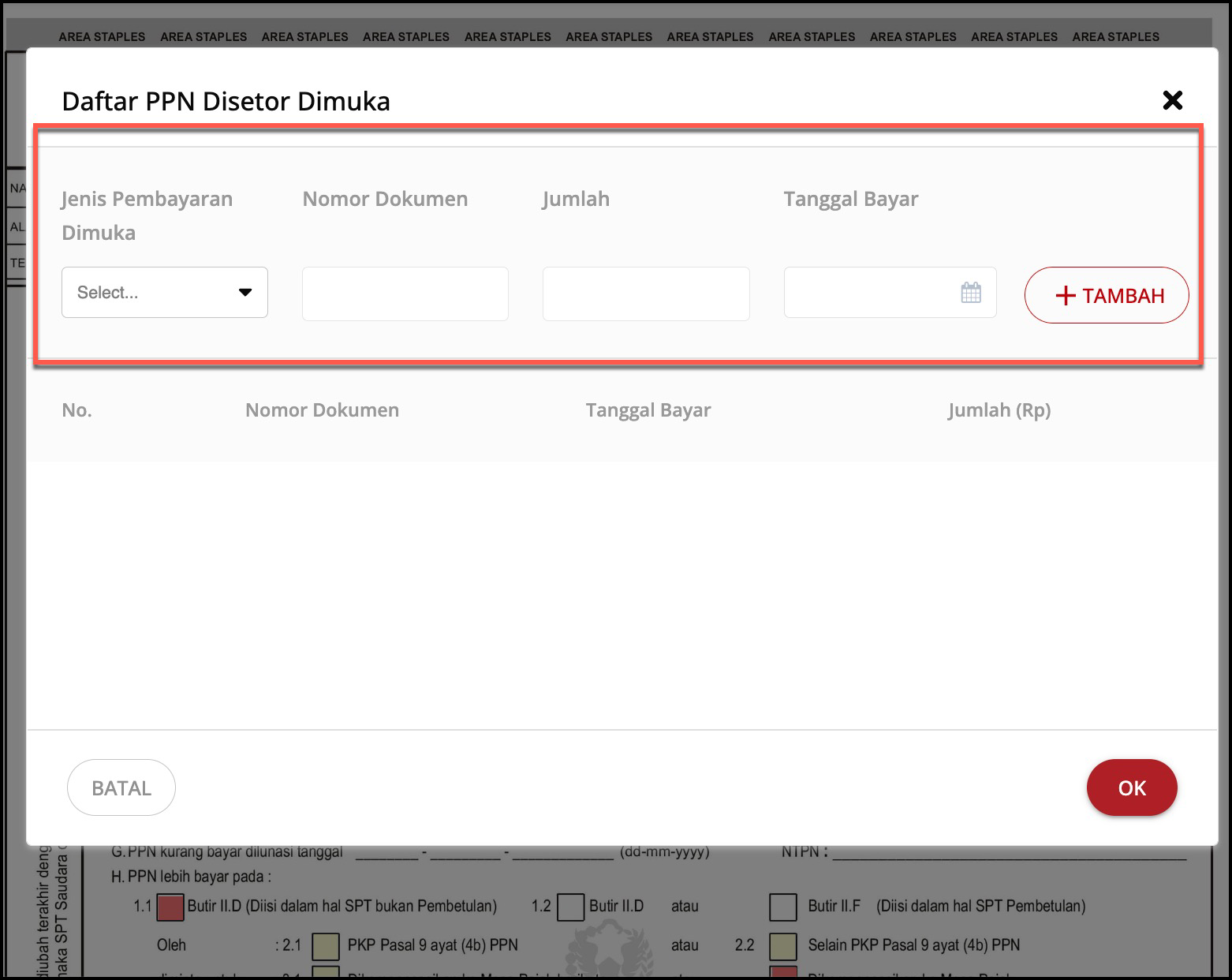Click Nomor Dokumen table column header

point(322,410)
